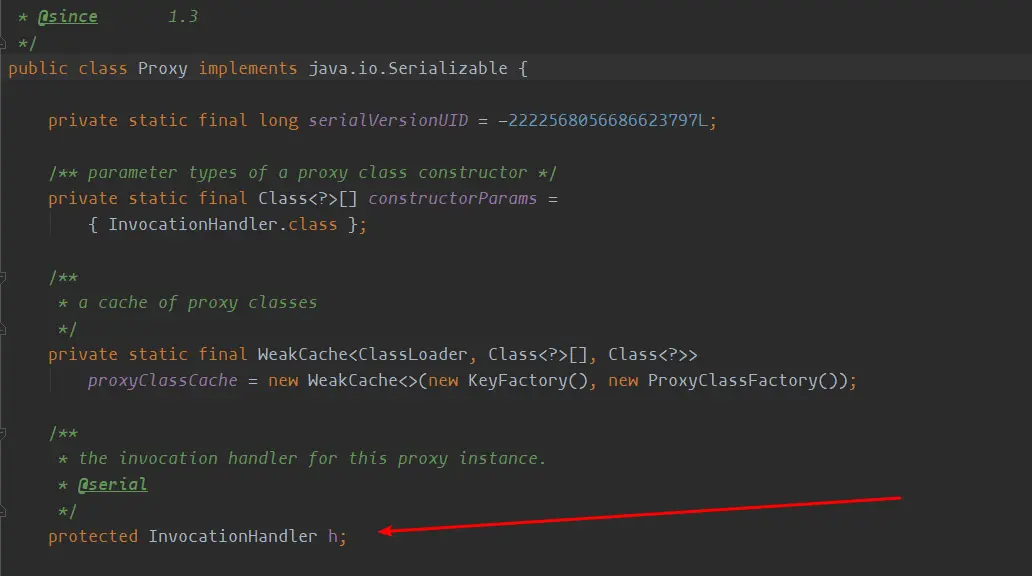This screenshot has width=1032, height=576.
Task: Click the version value 1.3
Action: 183,16
